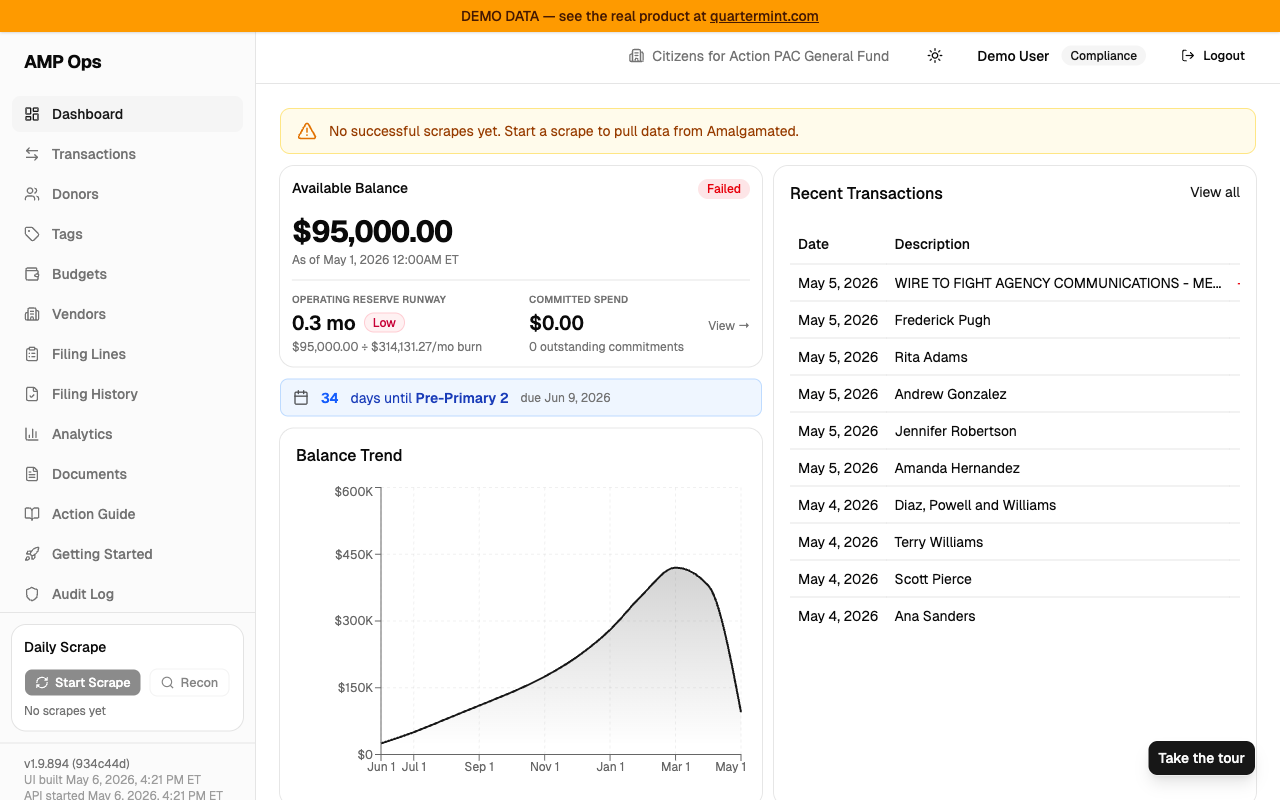Select Analytics from the sidebar
The image size is (1280, 800).
(127, 434)
